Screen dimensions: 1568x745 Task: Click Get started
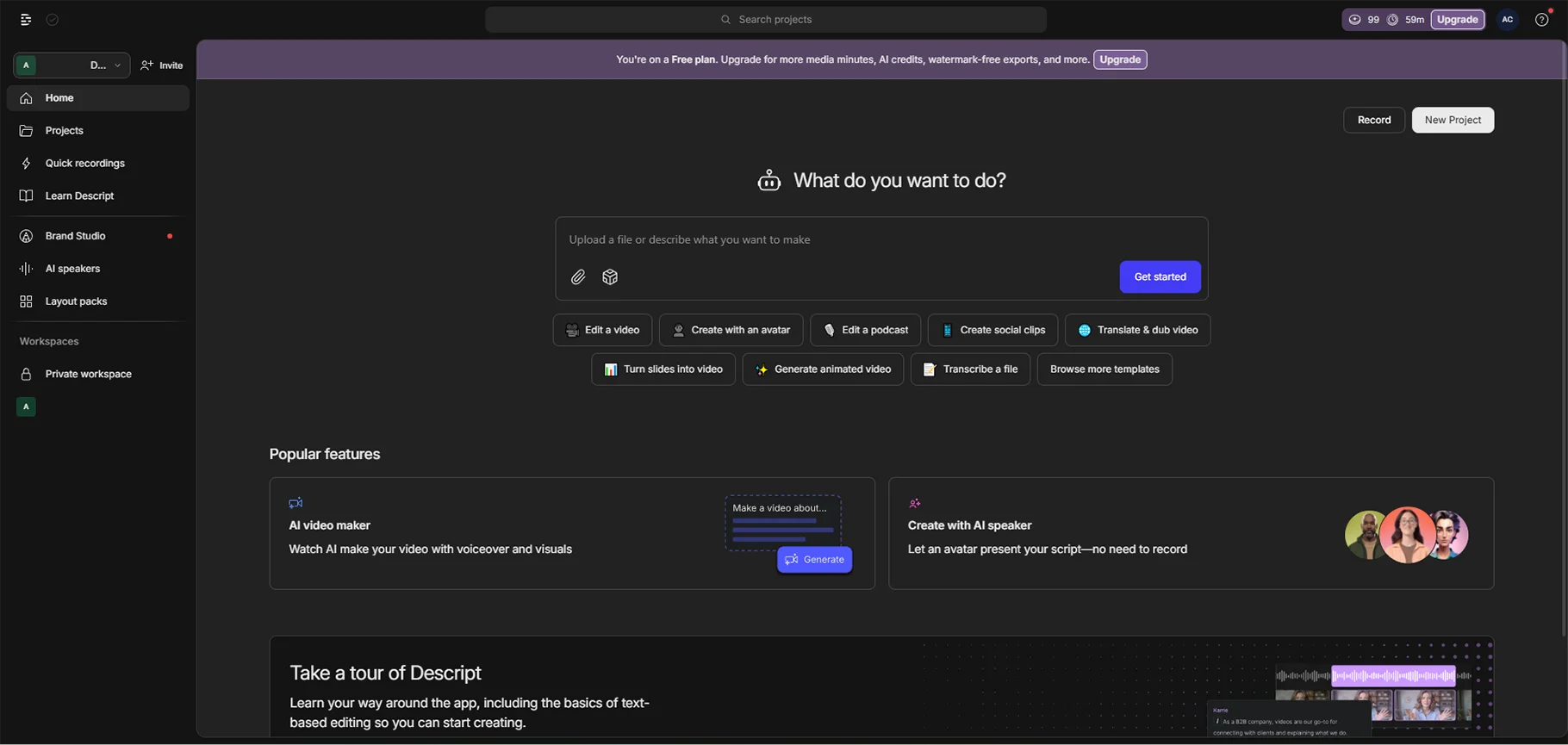click(1160, 277)
